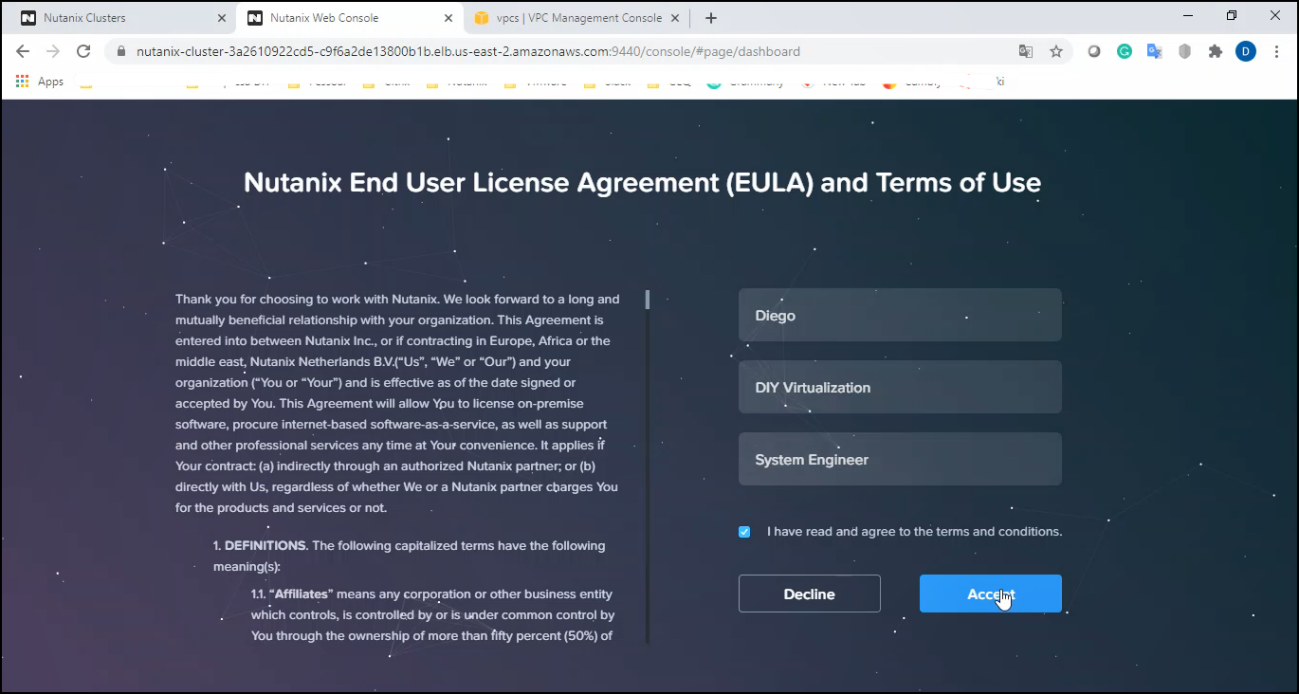Open the Grammarly extension icon

point(1124,51)
